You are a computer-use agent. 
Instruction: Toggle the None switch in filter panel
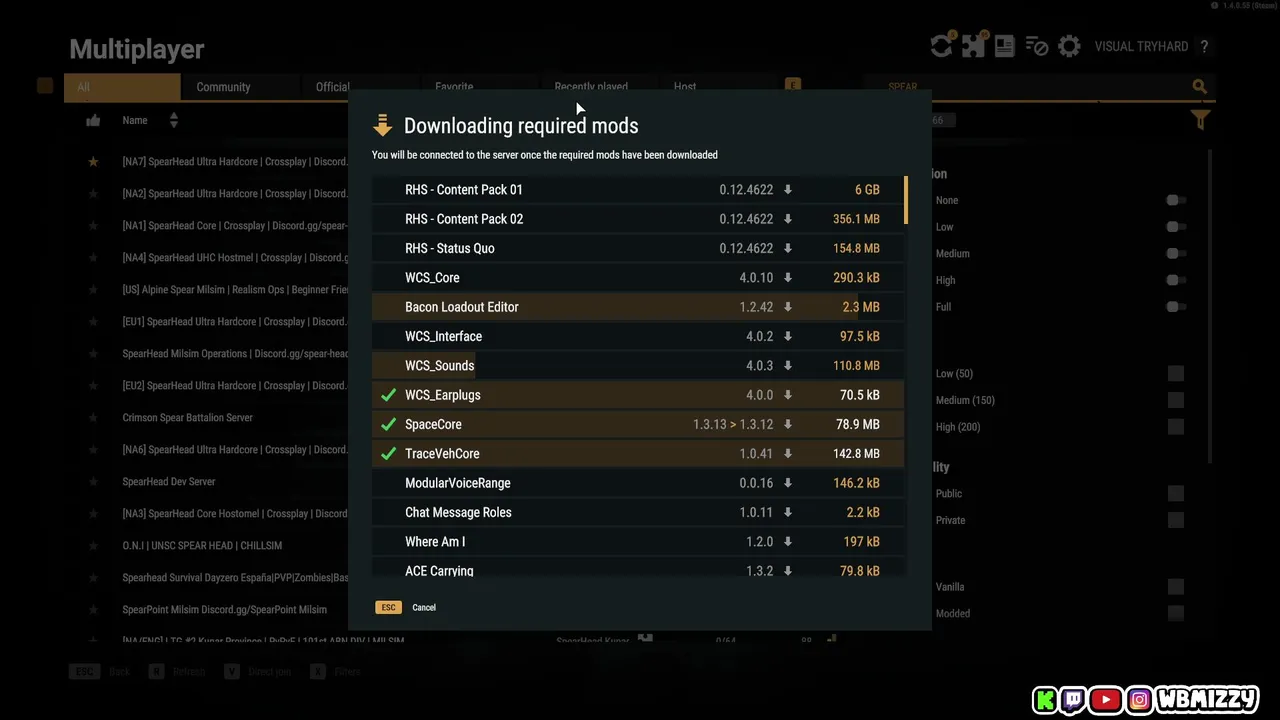point(1176,200)
